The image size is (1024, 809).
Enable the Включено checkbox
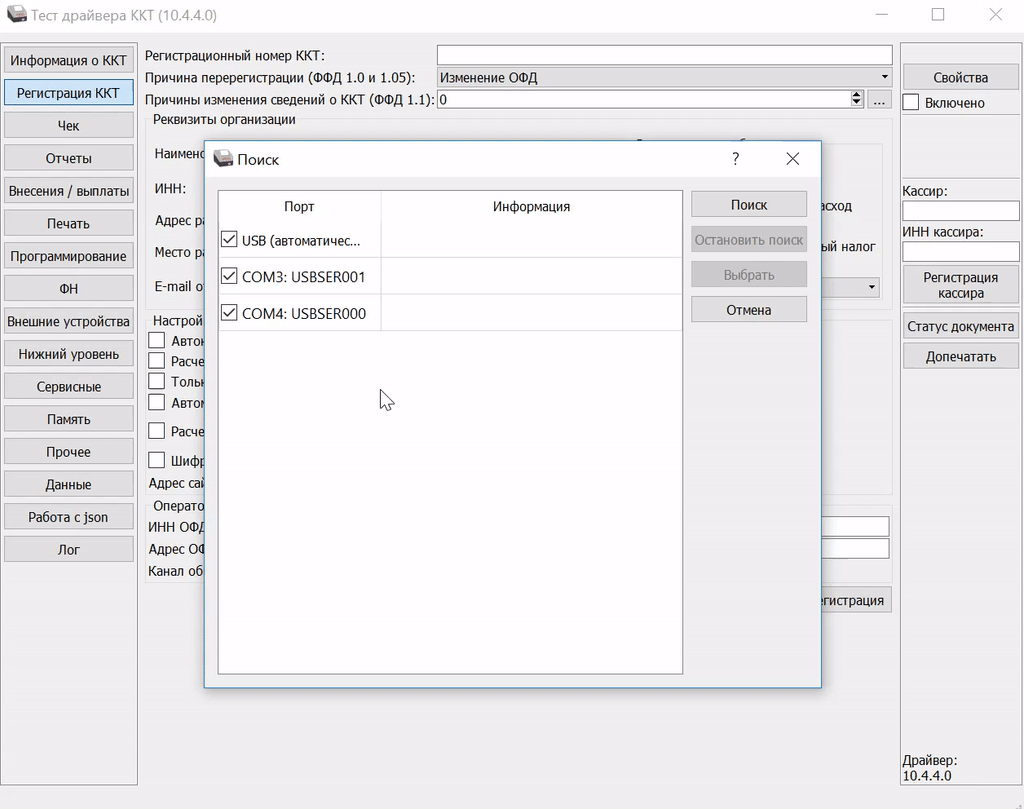click(x=911, y=102)
